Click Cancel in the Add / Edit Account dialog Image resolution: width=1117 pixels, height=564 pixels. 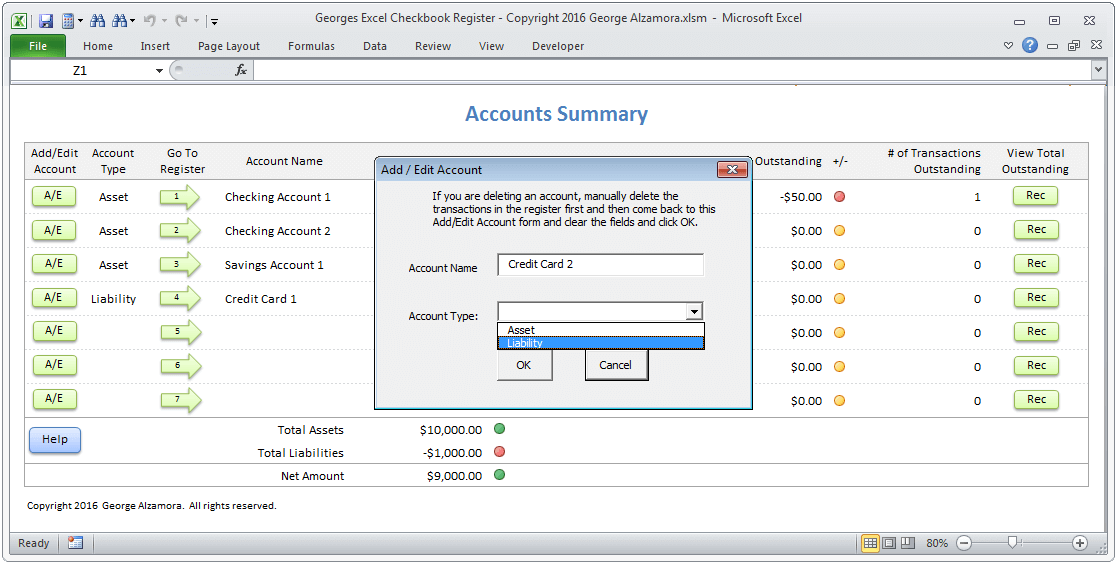616,365
